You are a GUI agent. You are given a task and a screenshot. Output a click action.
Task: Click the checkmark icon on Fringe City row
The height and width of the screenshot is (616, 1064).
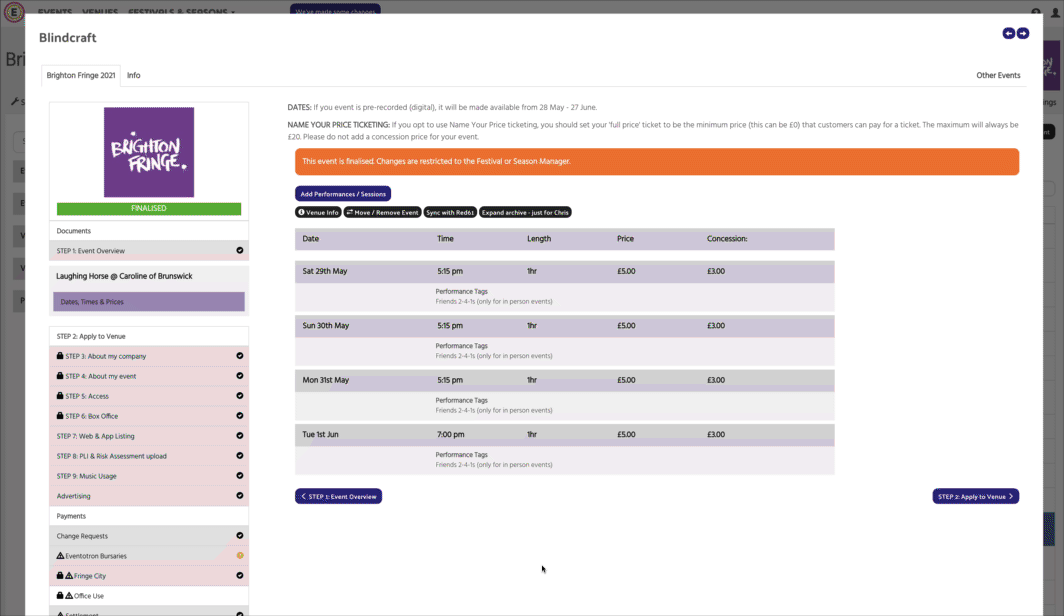pos(240,575)
